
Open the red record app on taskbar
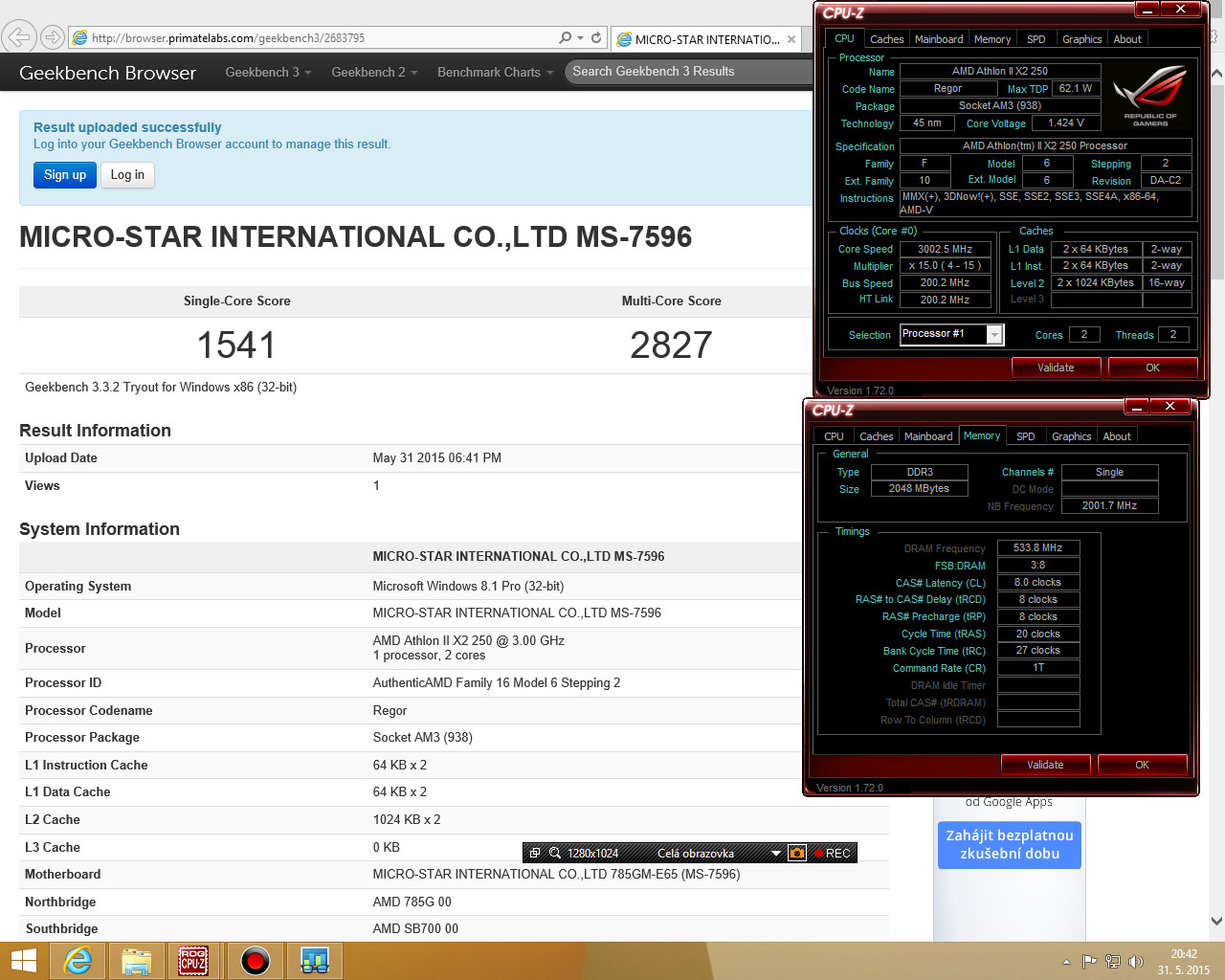tap(255, 961)
